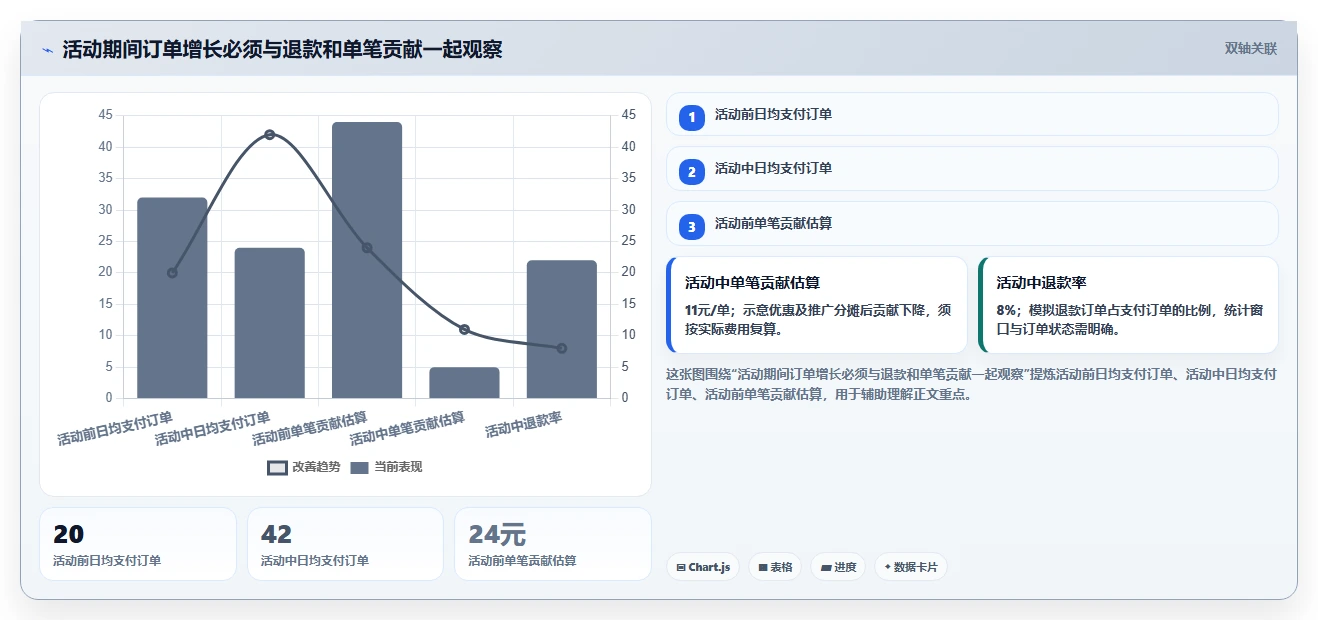Click the 8% refund rate description text
Image resolution: width=1318 pixels, height=620 pixels.
[1128, 320]
